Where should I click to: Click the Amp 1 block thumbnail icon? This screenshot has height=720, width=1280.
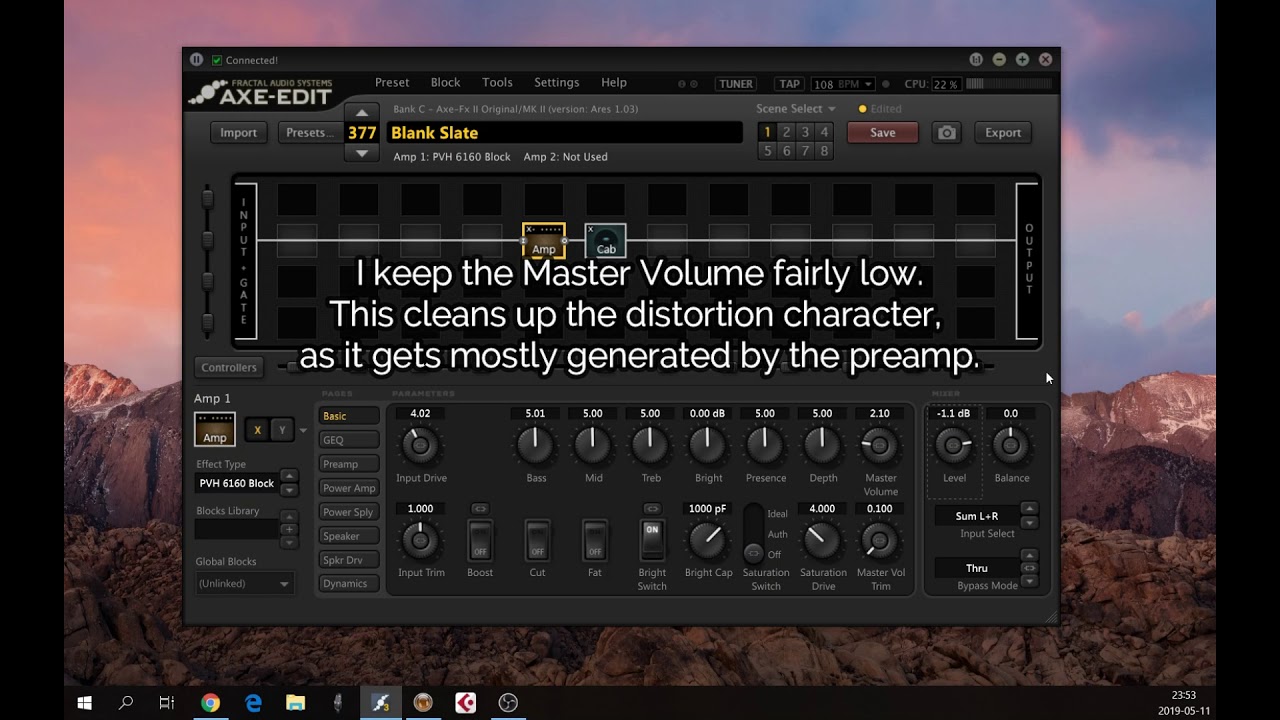point(215,430)
